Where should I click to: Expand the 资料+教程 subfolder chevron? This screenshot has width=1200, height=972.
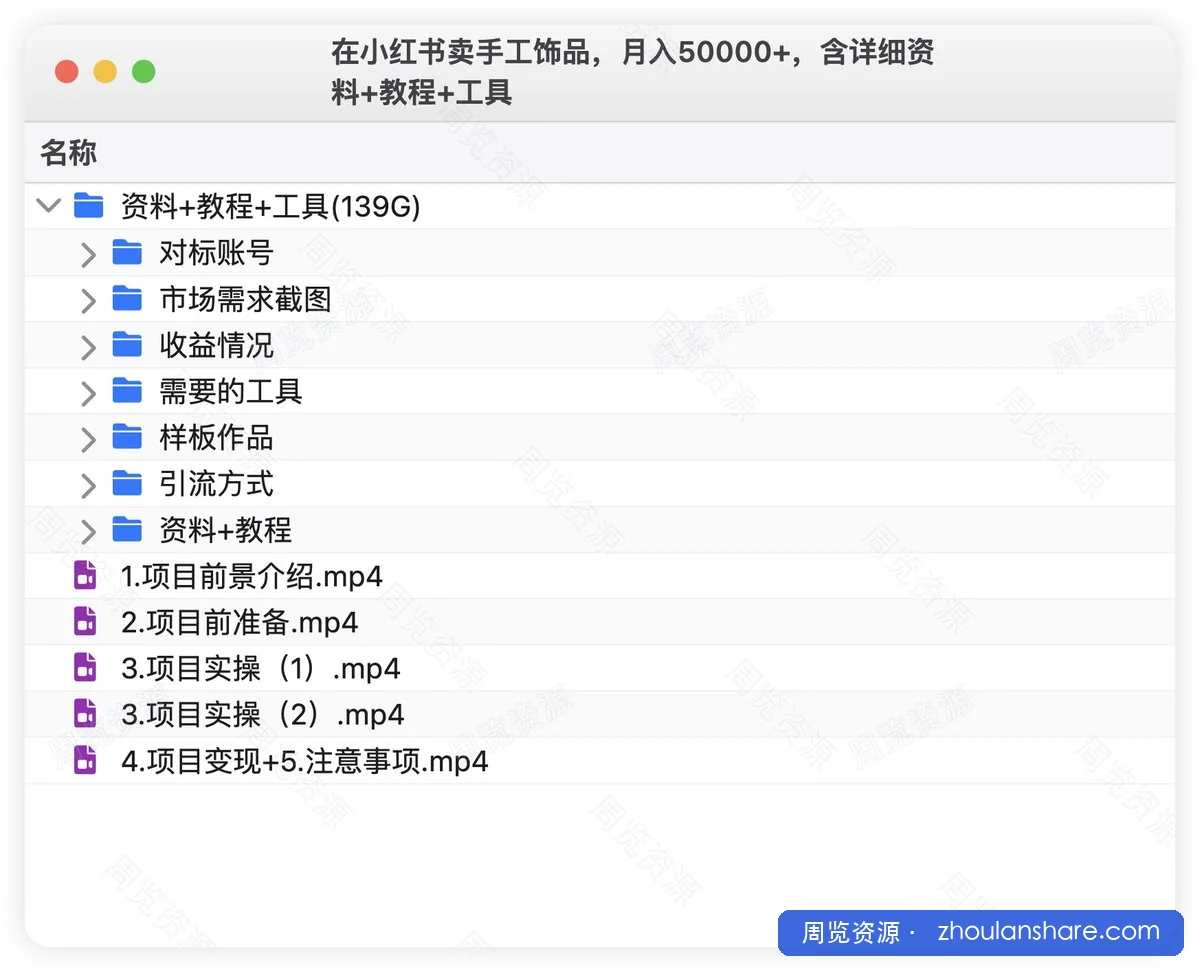point(88,531)
